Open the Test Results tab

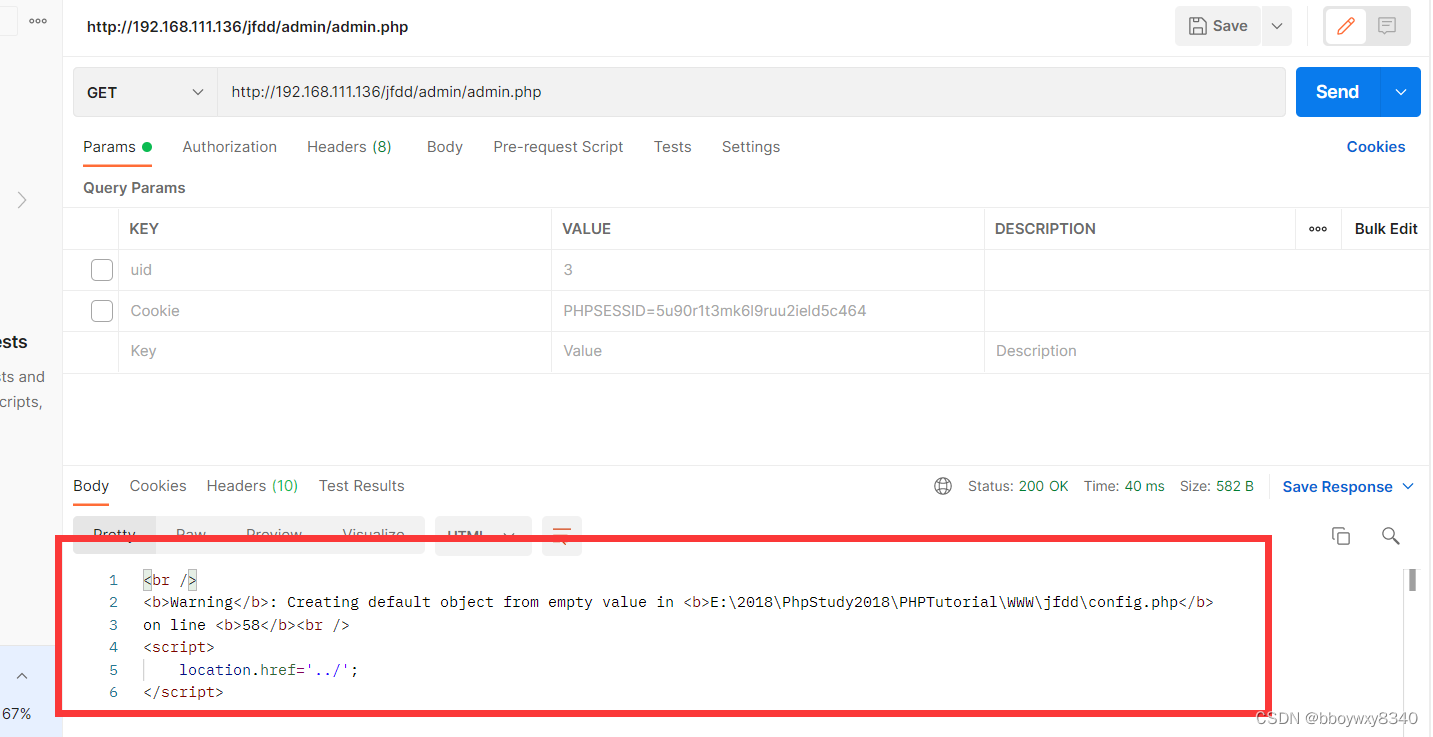[x=361, y=486]
